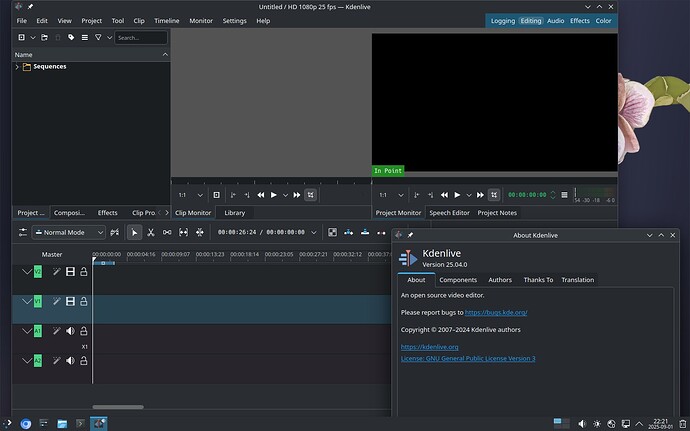This screenshot has height=431, width=690.
Task: Click the timeline horizontal scrollbar
Action: click(x=118, y=407)
